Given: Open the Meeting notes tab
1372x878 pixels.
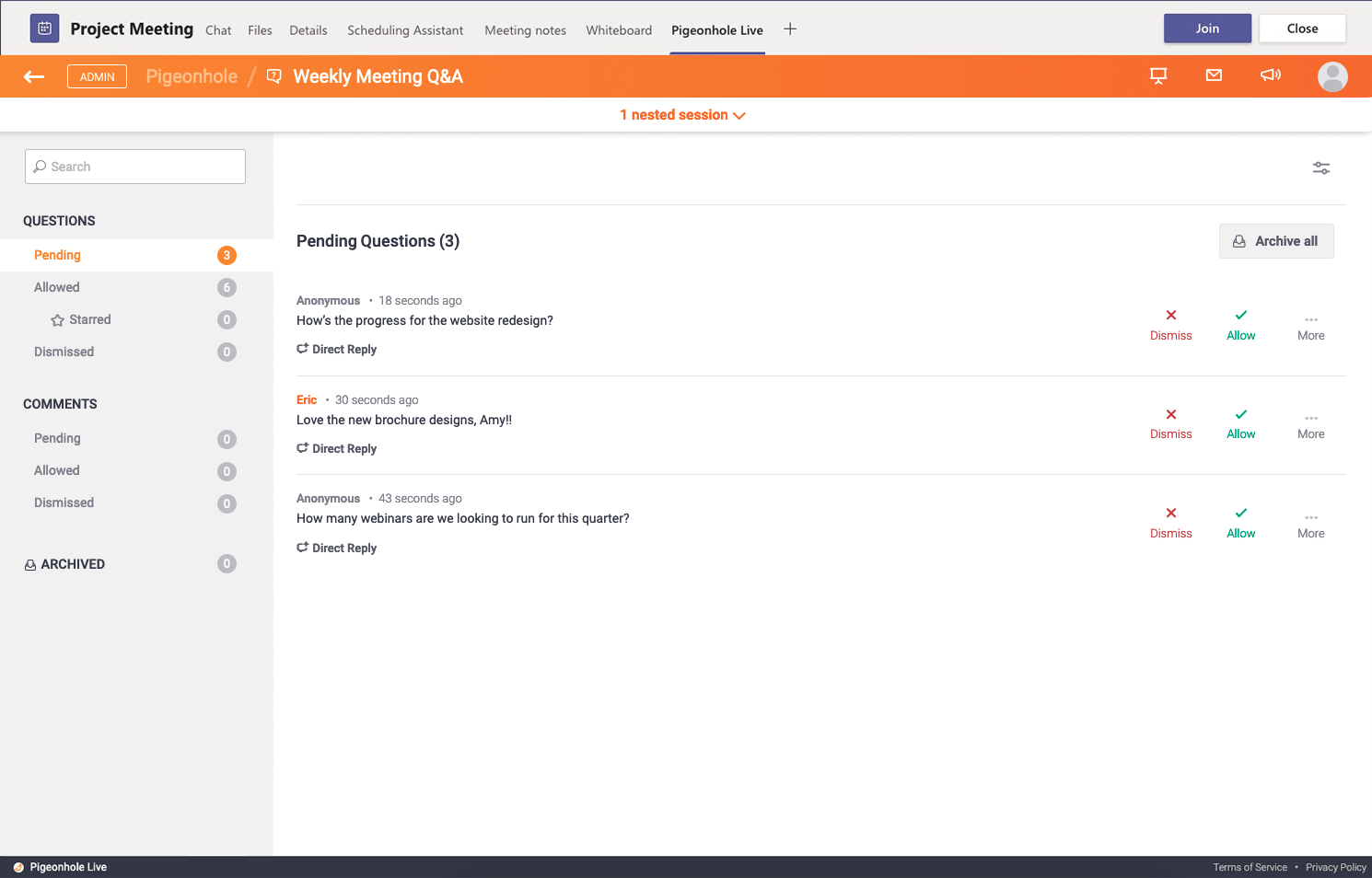Looking at the screenshot, I should (x=526, y=30).
